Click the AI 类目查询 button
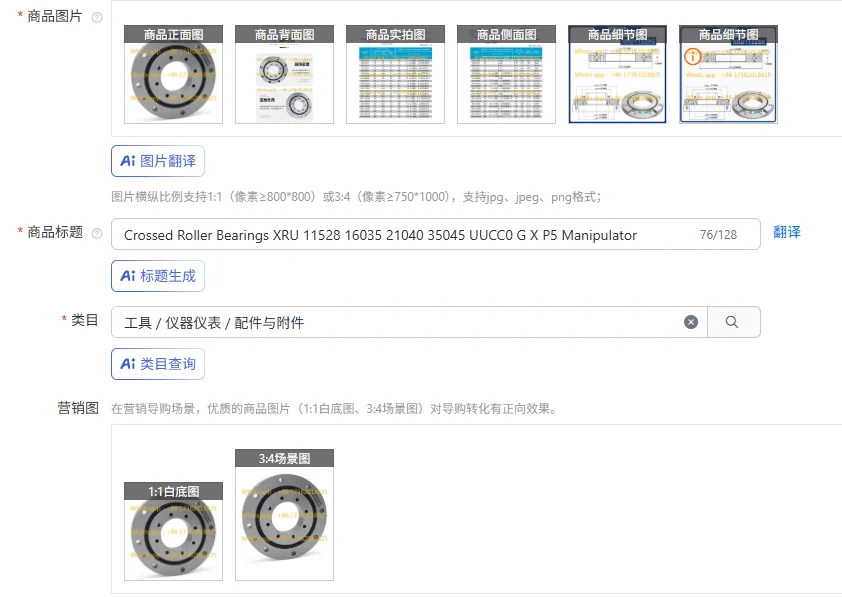 coord(158,364)
